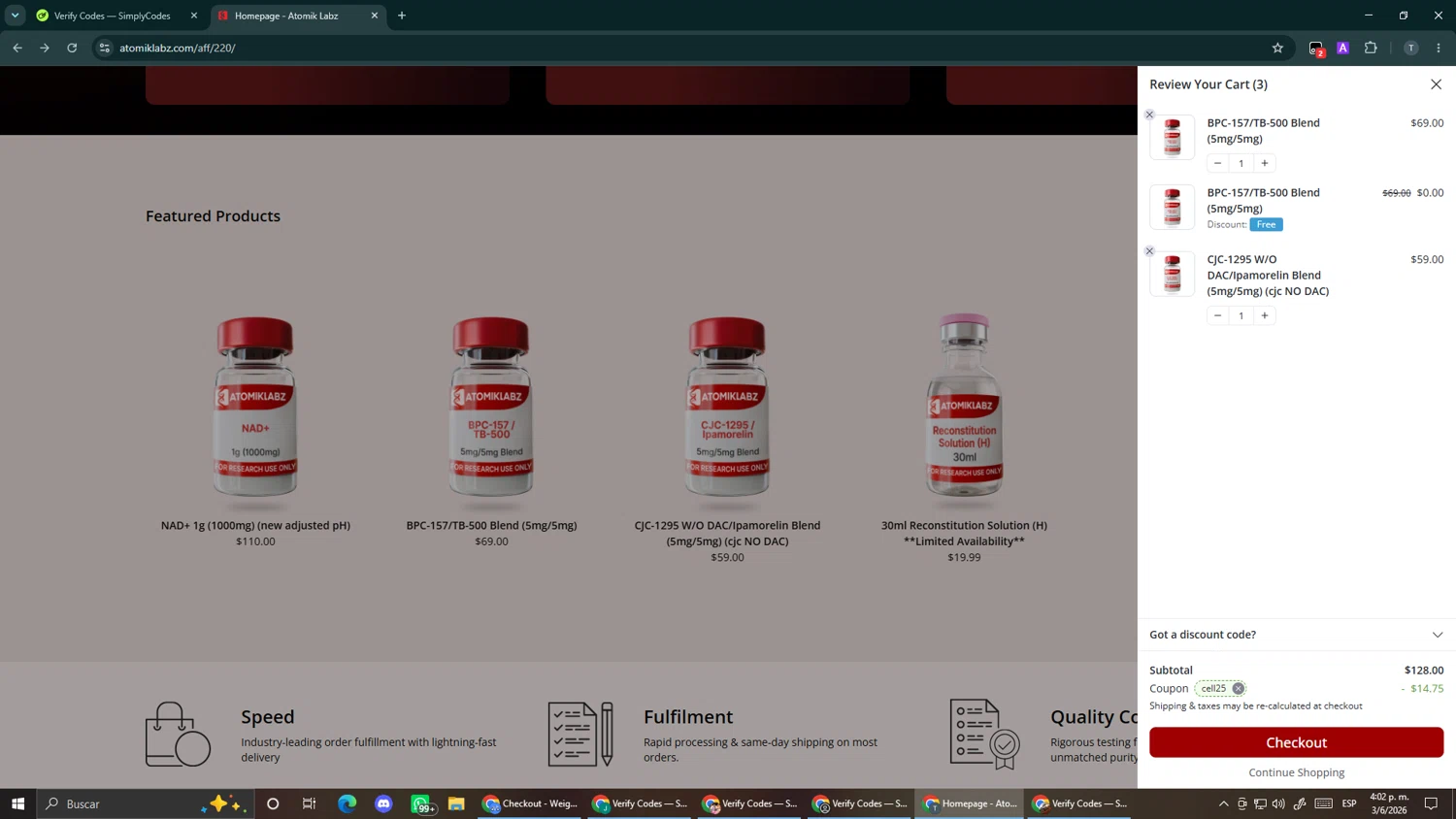
Task: Reload the current page
Action: click(x=72, y=48)
